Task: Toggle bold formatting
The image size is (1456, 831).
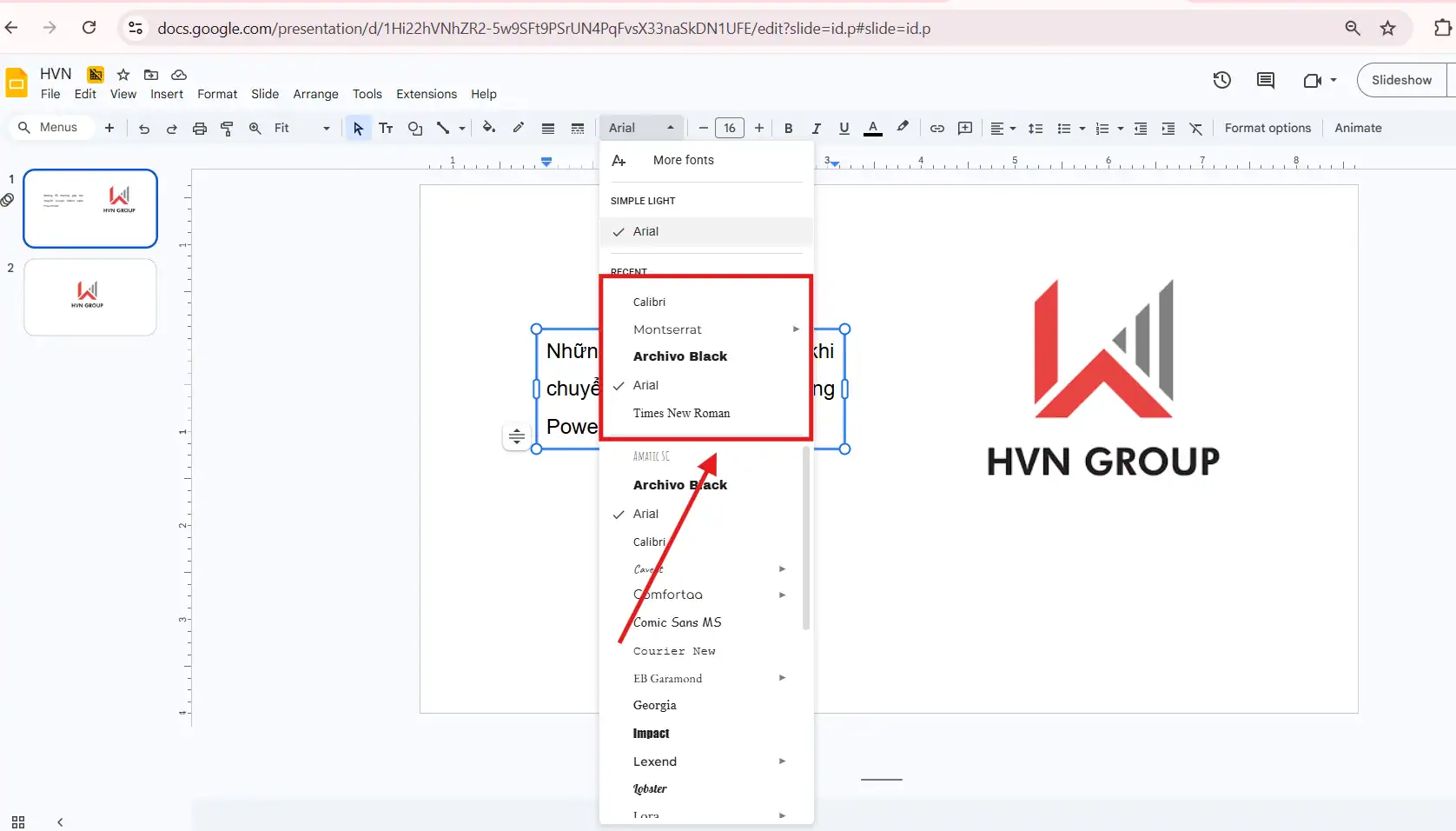Action: click(788, 128)
